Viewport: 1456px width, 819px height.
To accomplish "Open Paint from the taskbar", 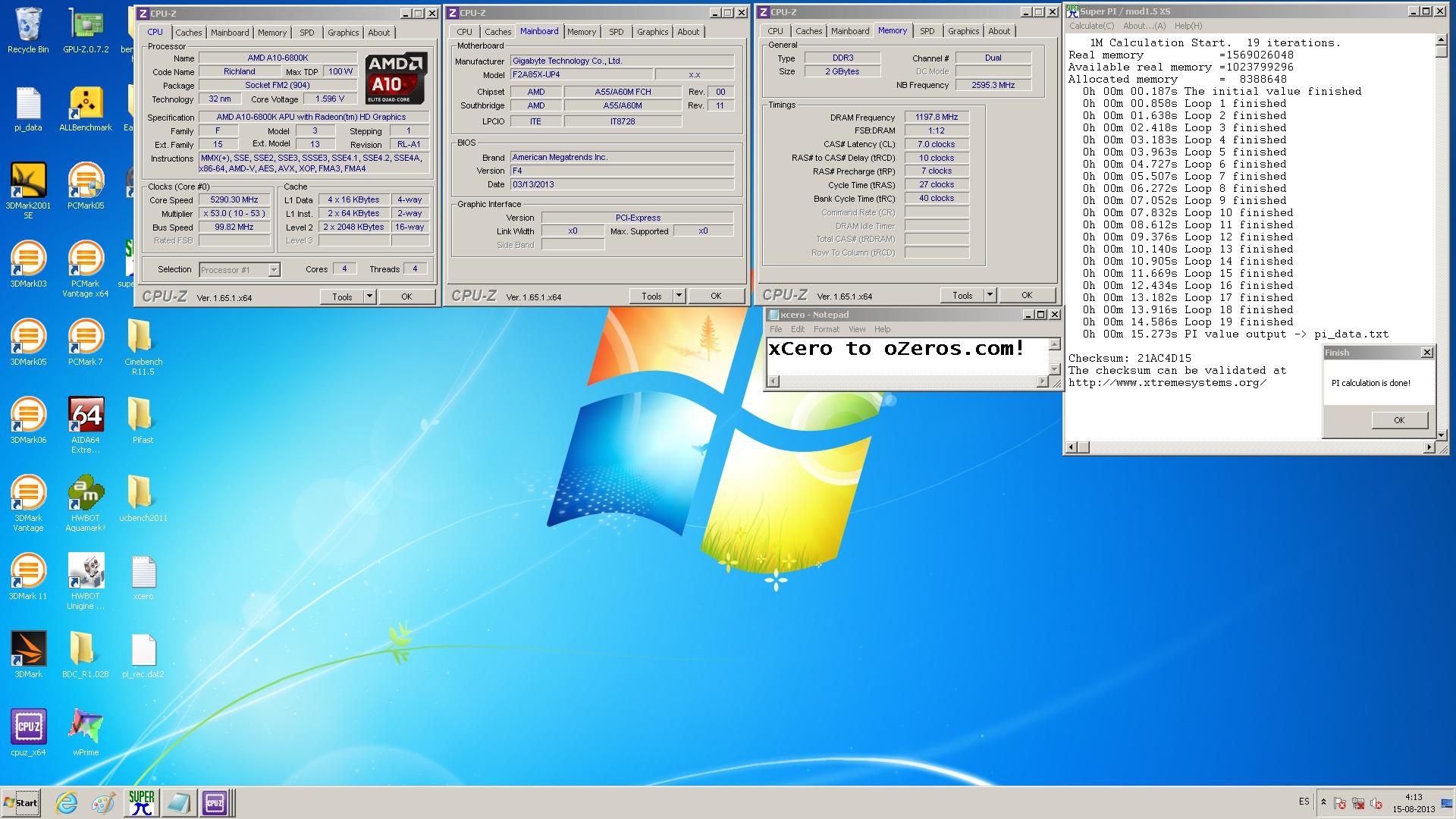I will (104, 803).
